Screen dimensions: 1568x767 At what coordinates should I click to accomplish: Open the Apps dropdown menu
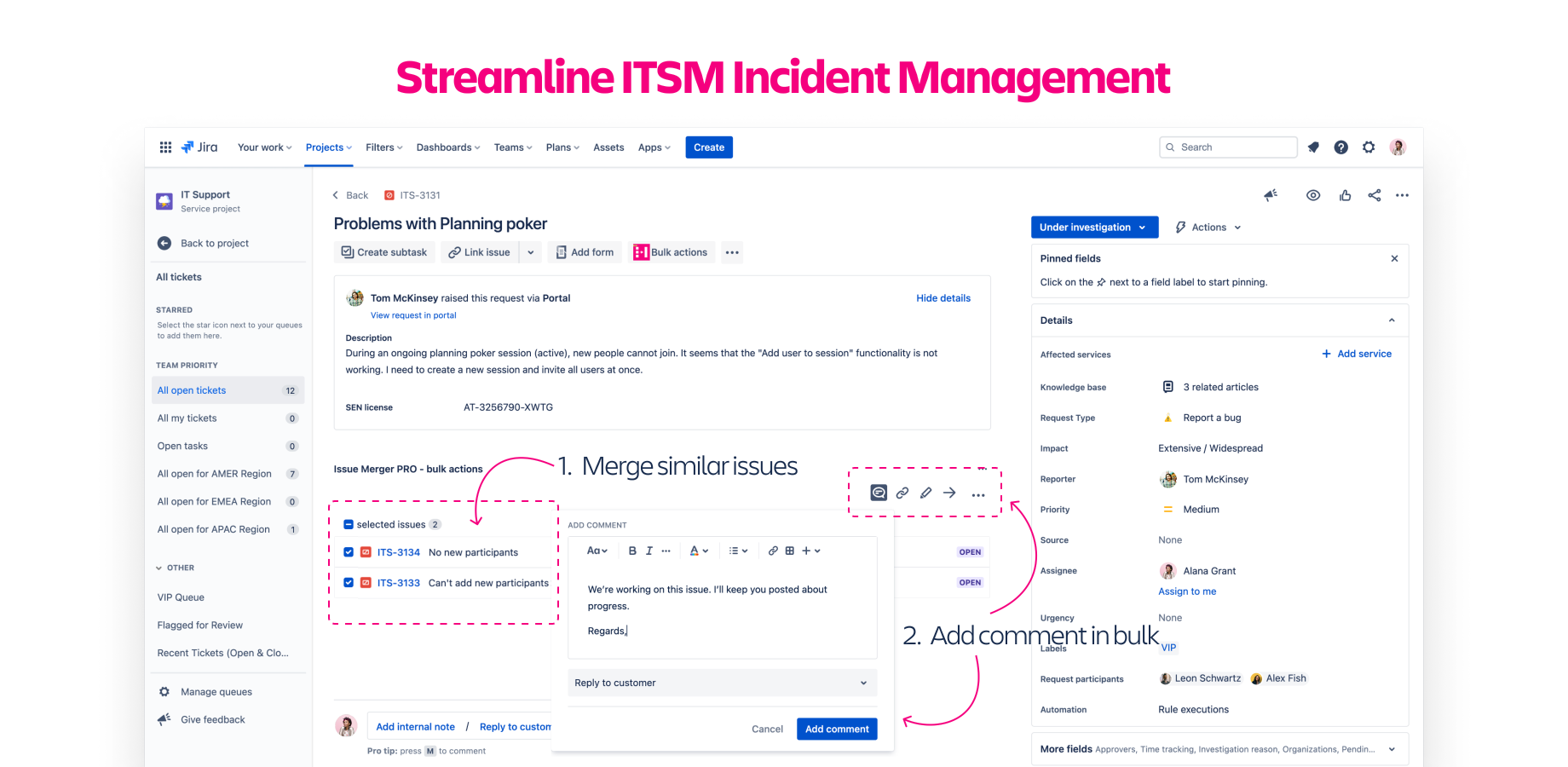pyautogui.click(x=654, y=147)
